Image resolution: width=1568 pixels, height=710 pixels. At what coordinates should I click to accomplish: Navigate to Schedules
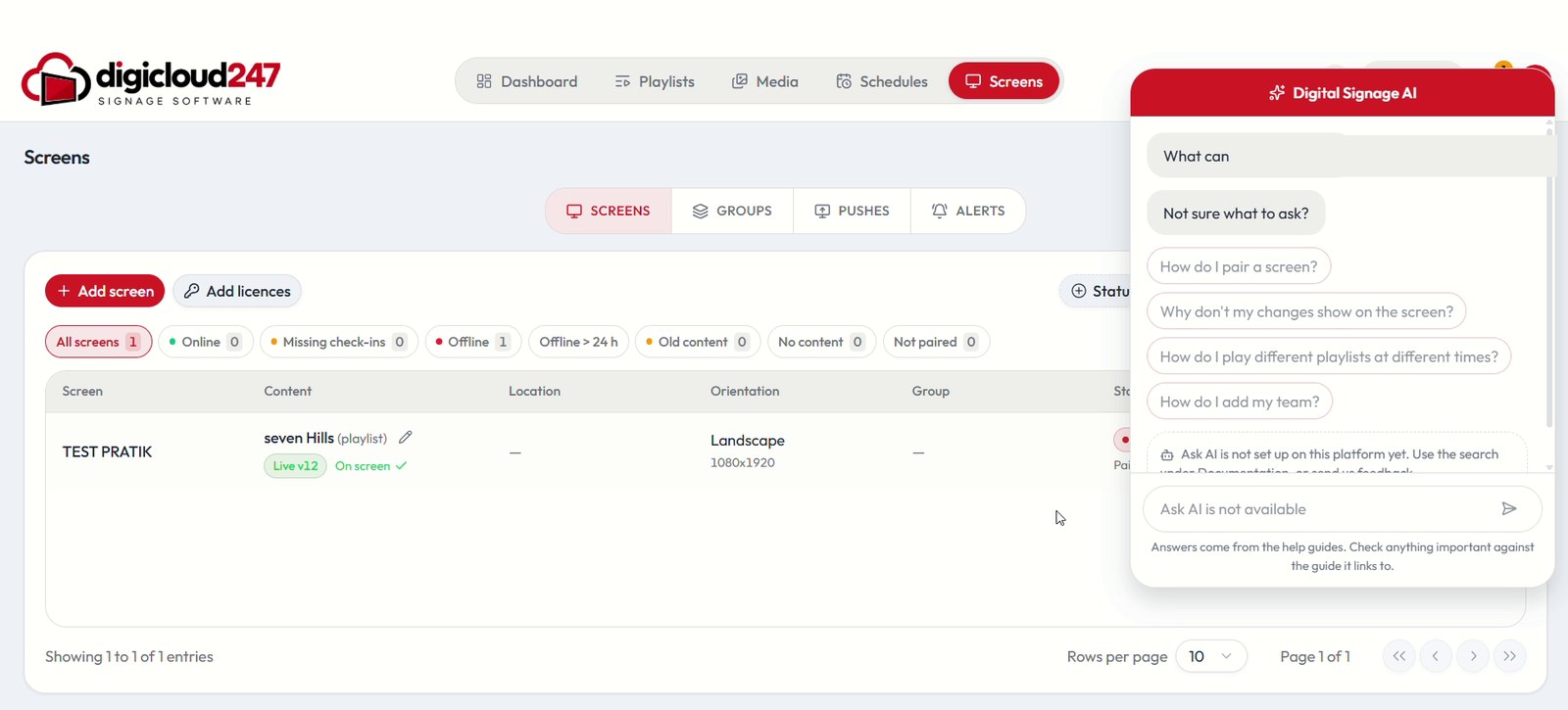tap(882, 81)
